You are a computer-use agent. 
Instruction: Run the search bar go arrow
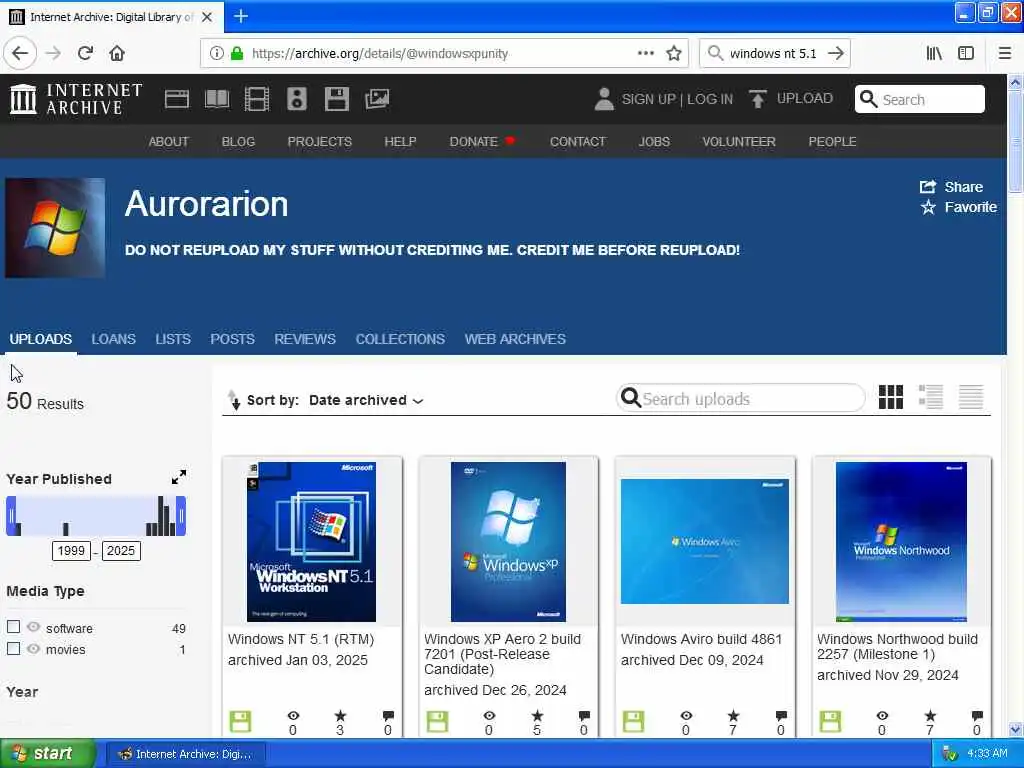[x=836, y=54]
